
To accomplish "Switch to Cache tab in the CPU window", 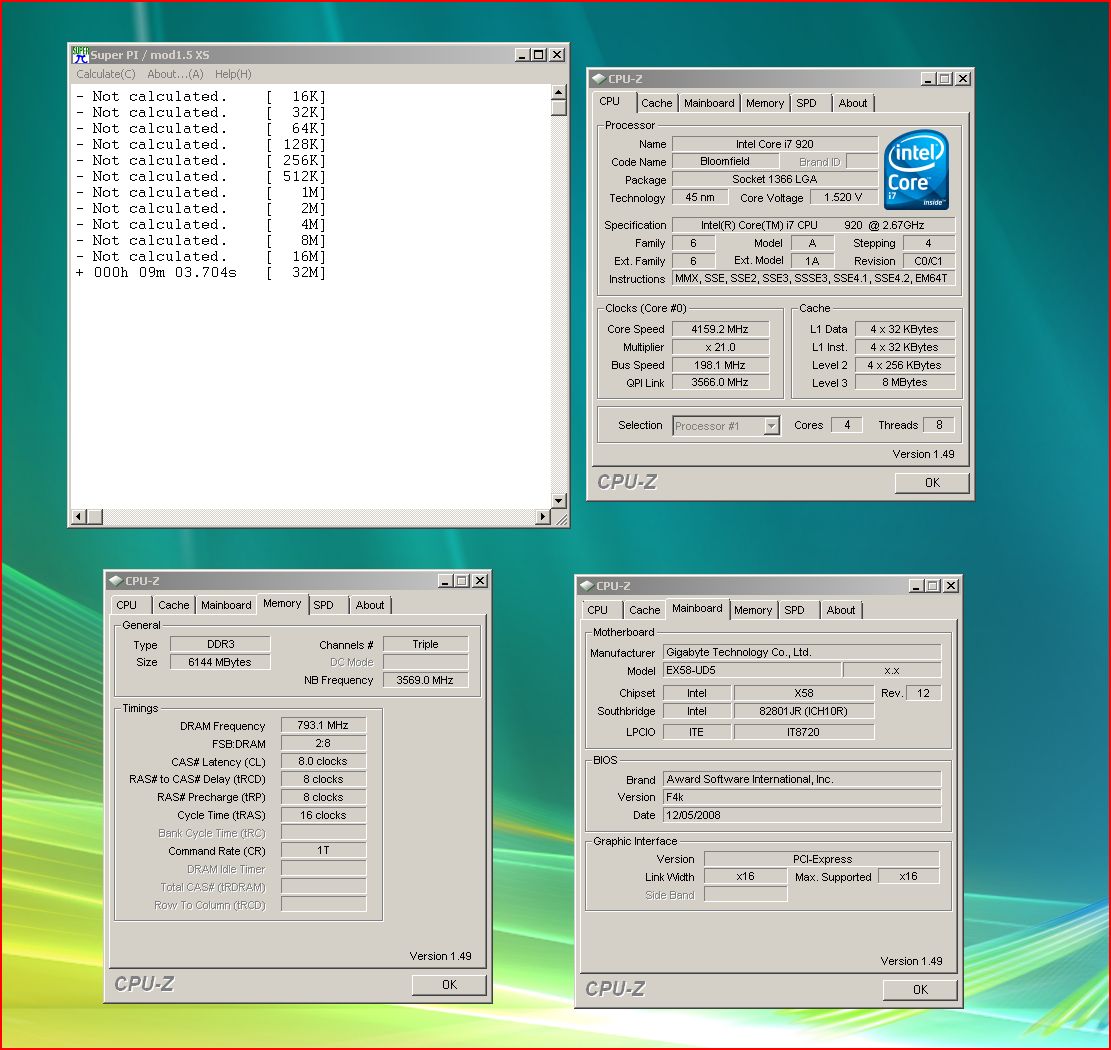I will coord(656,103).
